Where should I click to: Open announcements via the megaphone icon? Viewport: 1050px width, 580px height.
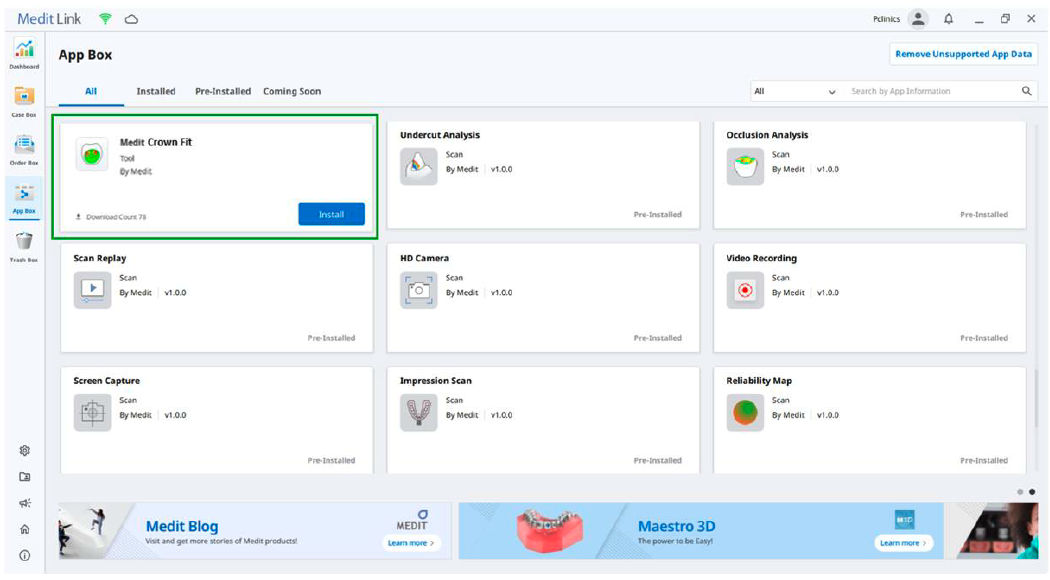click(25, 503)
